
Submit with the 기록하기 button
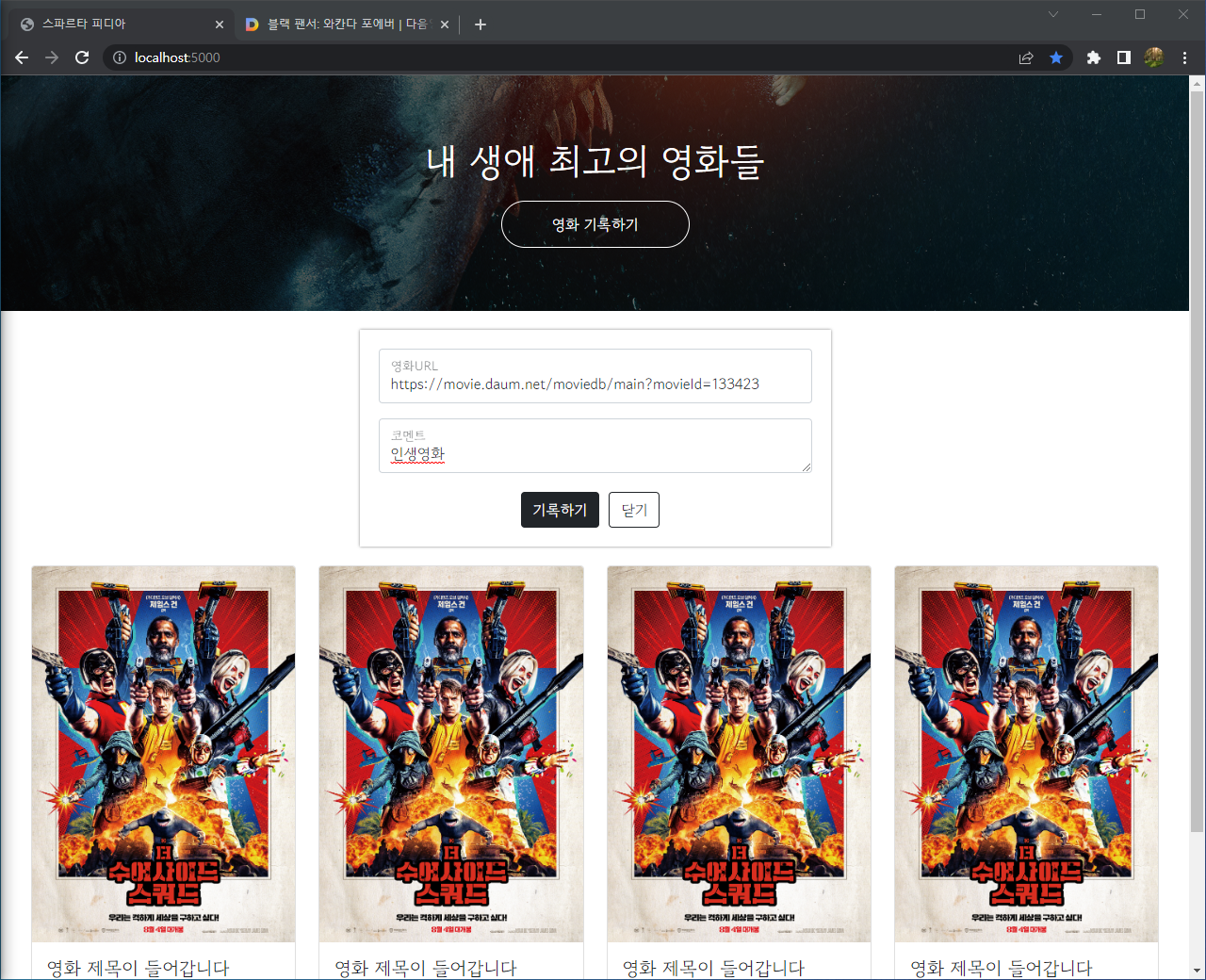[x=560, y=510]
